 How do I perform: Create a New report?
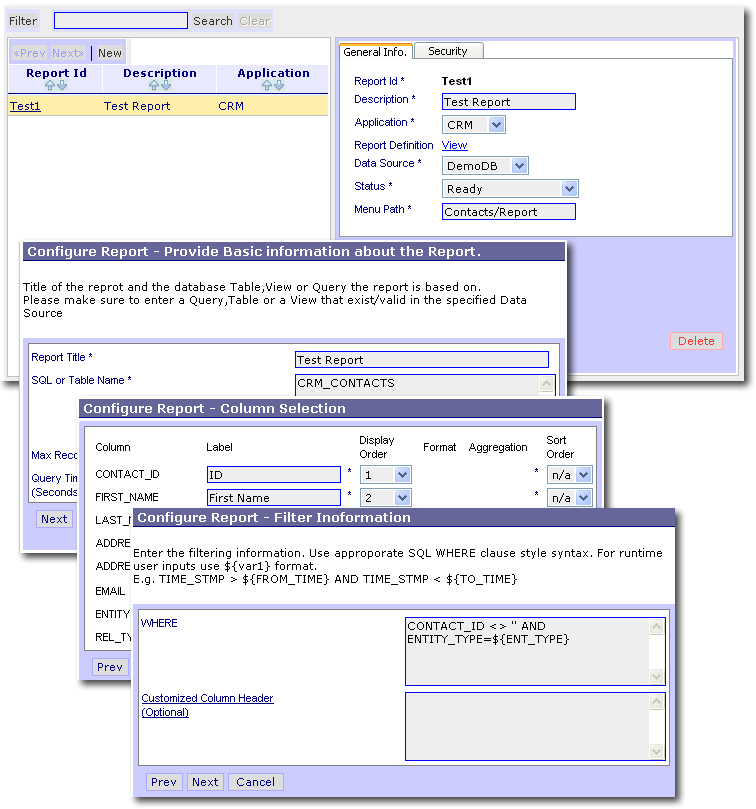[110, 53]
